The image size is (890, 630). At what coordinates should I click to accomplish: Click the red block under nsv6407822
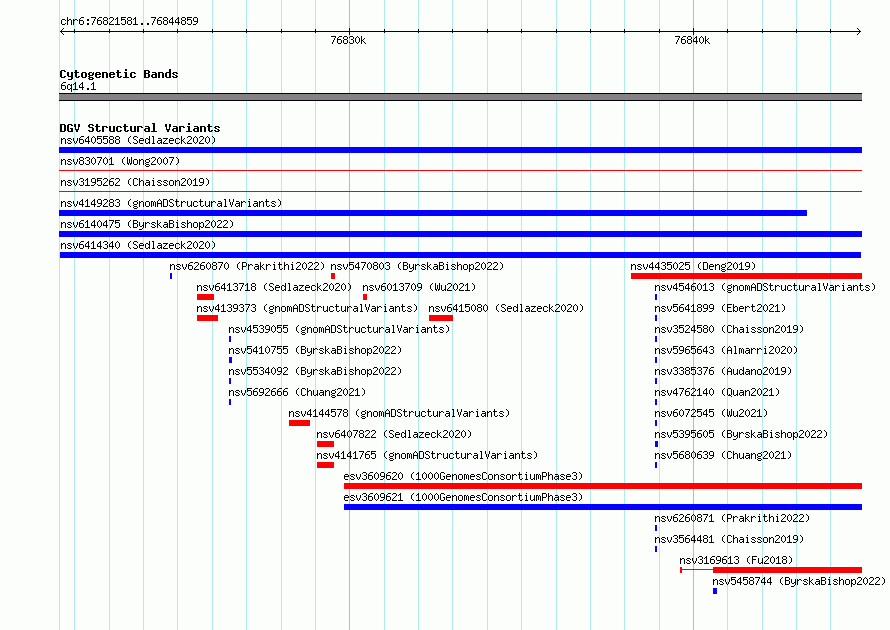[325, 444]
